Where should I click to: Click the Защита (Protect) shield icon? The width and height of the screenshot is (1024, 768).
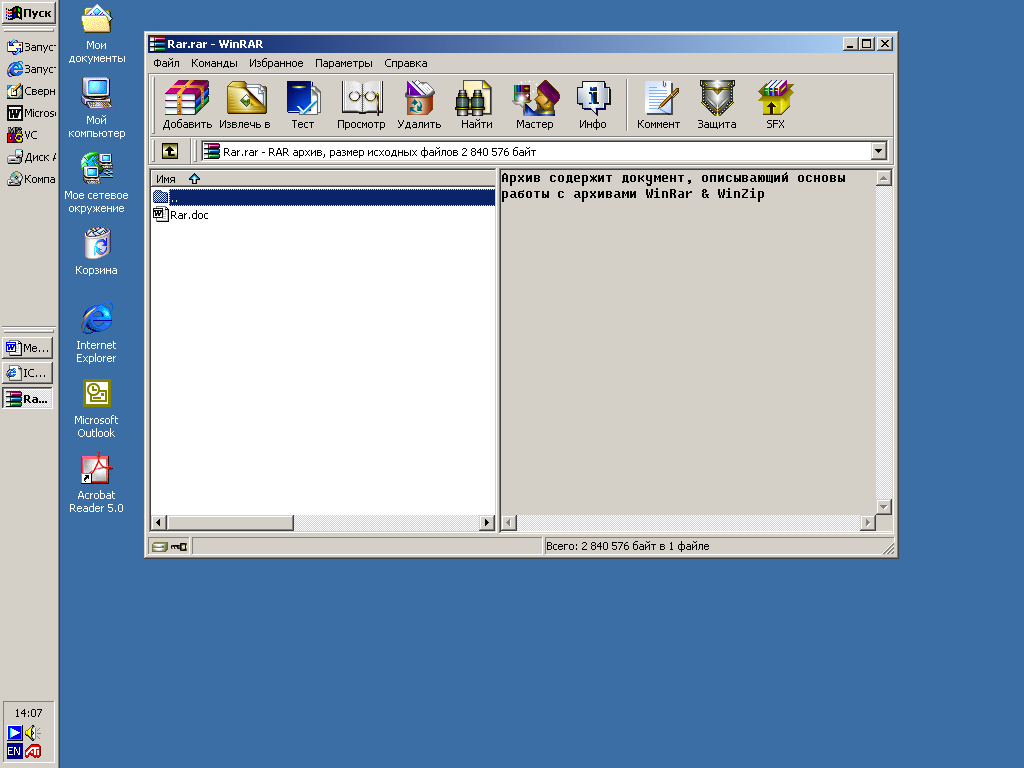pos(716,104)
